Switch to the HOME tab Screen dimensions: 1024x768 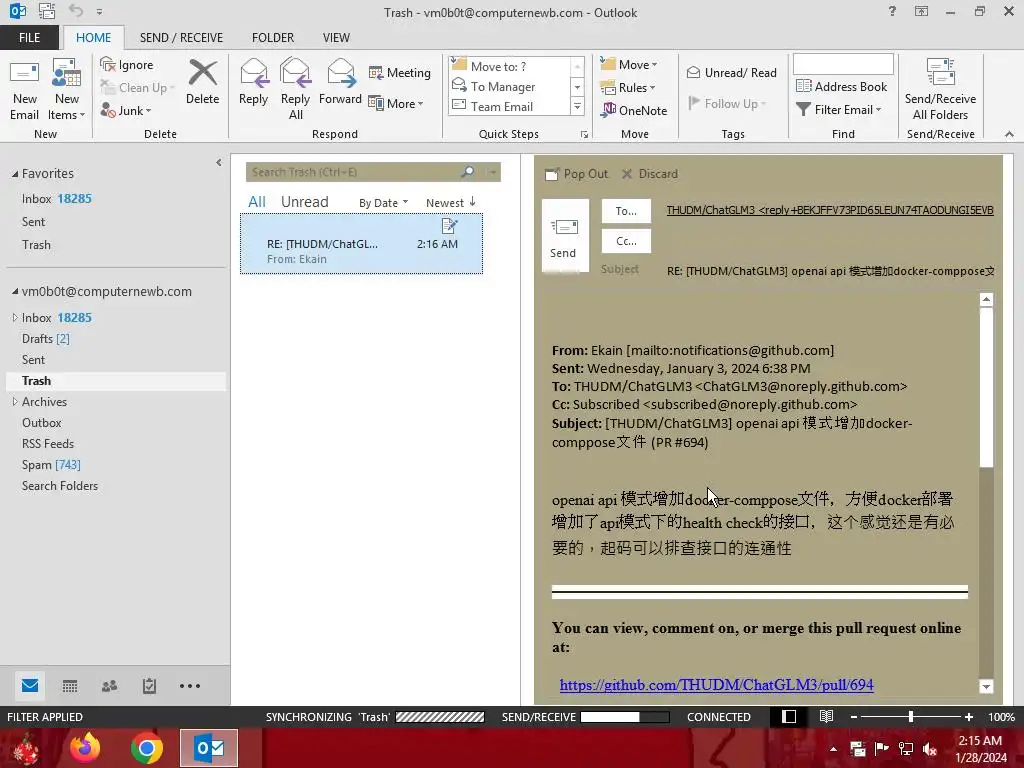pos(93,38)
